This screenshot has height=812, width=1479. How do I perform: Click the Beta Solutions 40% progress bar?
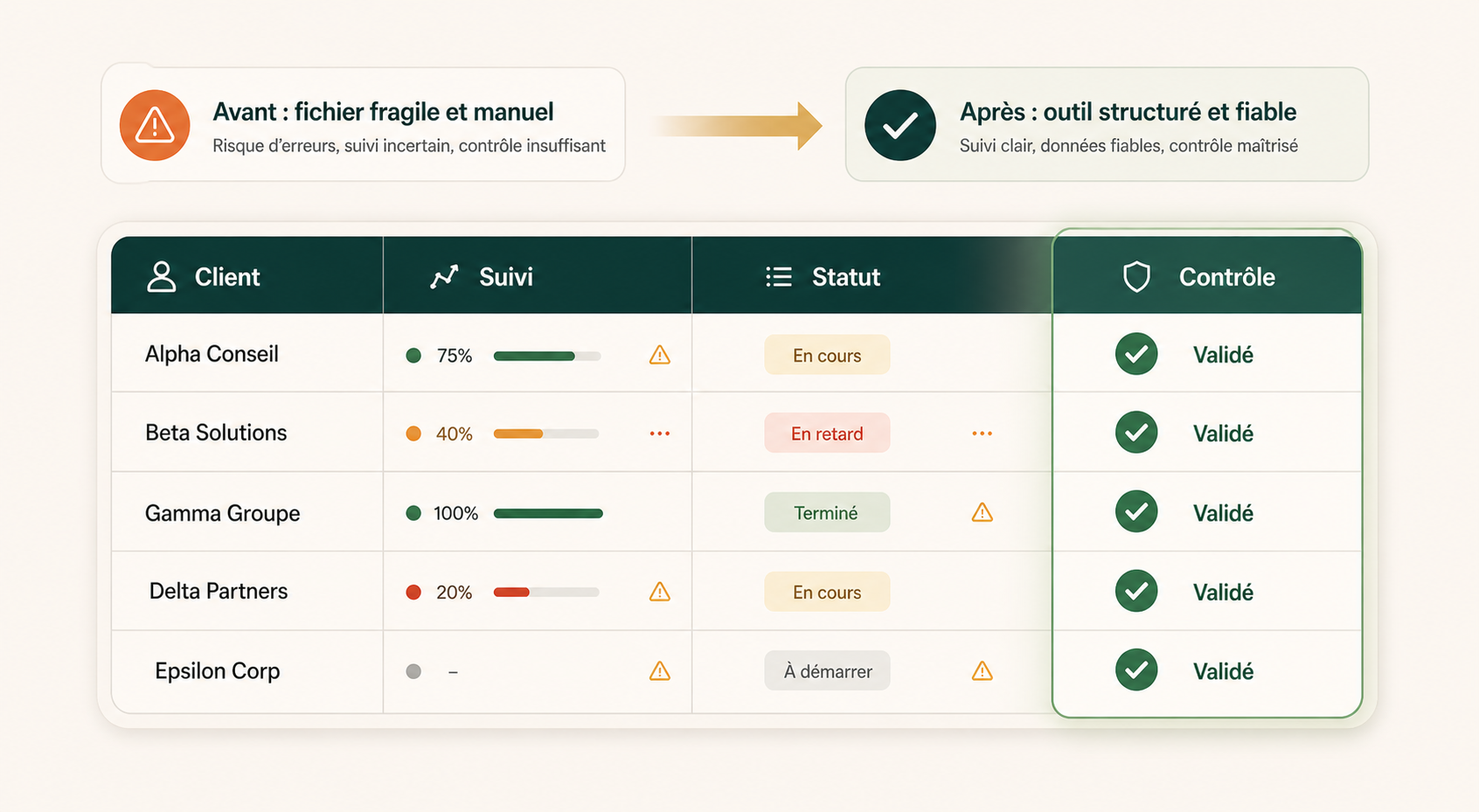(x=547, y=434)
